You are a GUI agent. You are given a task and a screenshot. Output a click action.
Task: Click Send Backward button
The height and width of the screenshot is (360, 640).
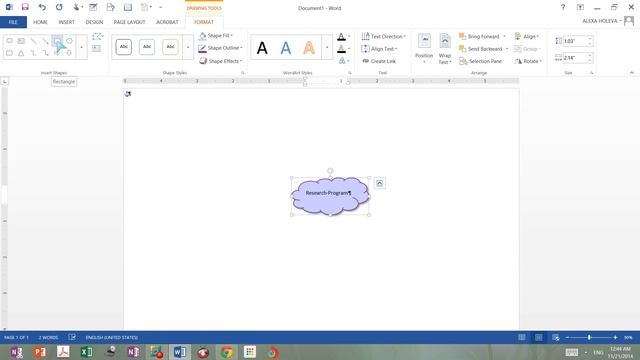(x=481, y=49)
